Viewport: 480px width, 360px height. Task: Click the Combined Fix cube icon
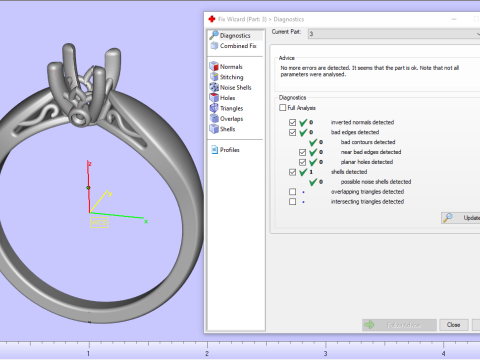click(214, 46)
